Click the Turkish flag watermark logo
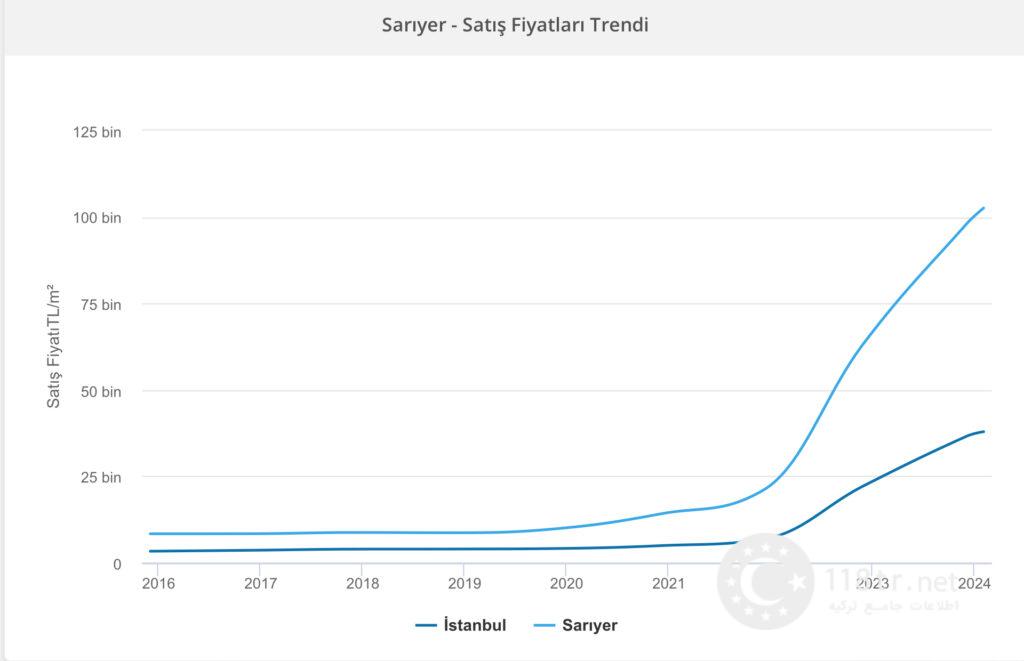 tap(765, 582)
